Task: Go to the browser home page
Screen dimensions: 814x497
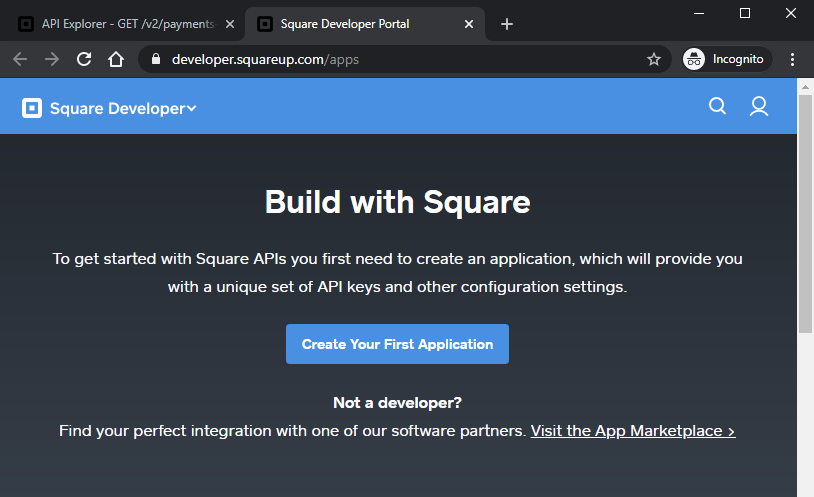Action: pyautogui.click(x=116, y=59)
